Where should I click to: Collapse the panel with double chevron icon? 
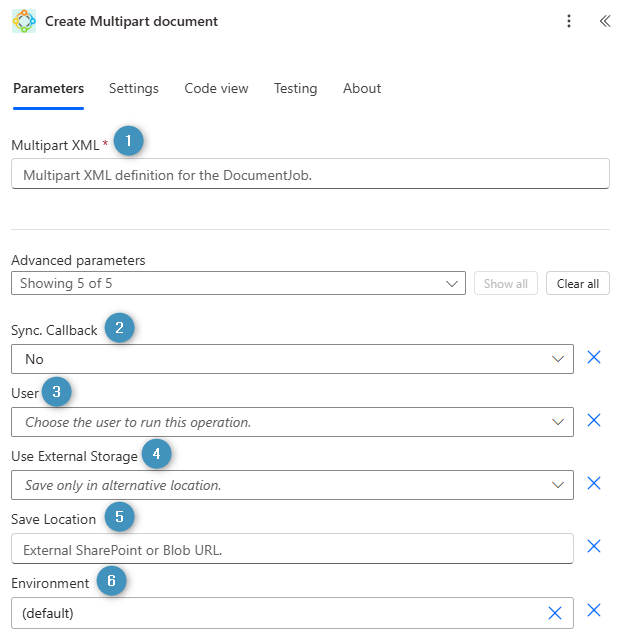click(604, 21)
